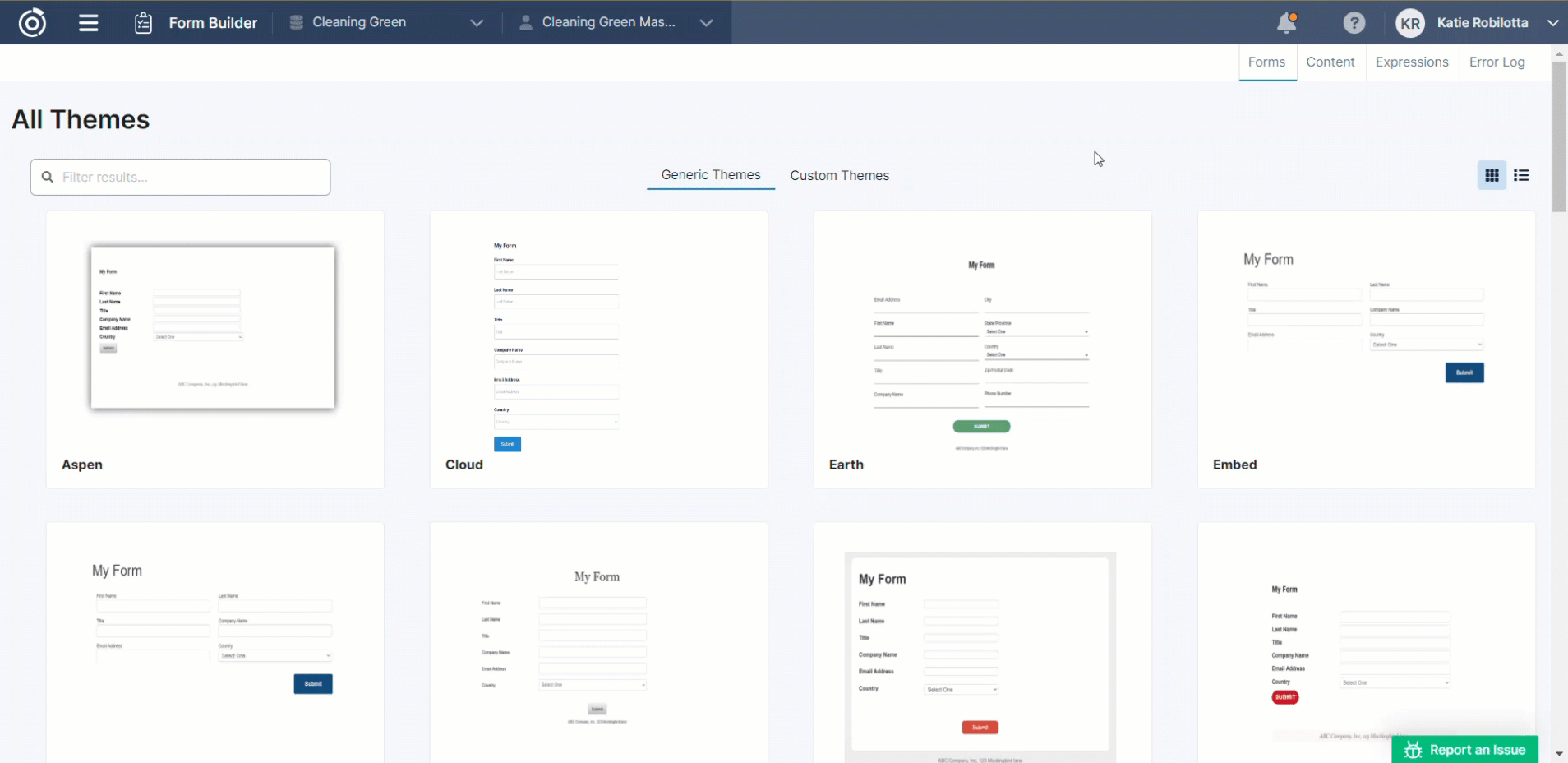Switch to grid view layout
Screen dimensions: 1568x763
[x=1492, y=175]
